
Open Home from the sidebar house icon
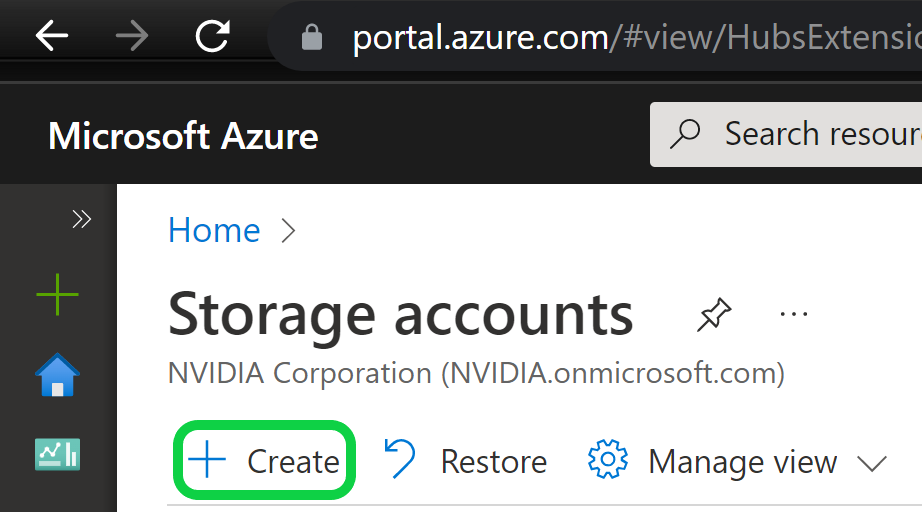point(57,375)
